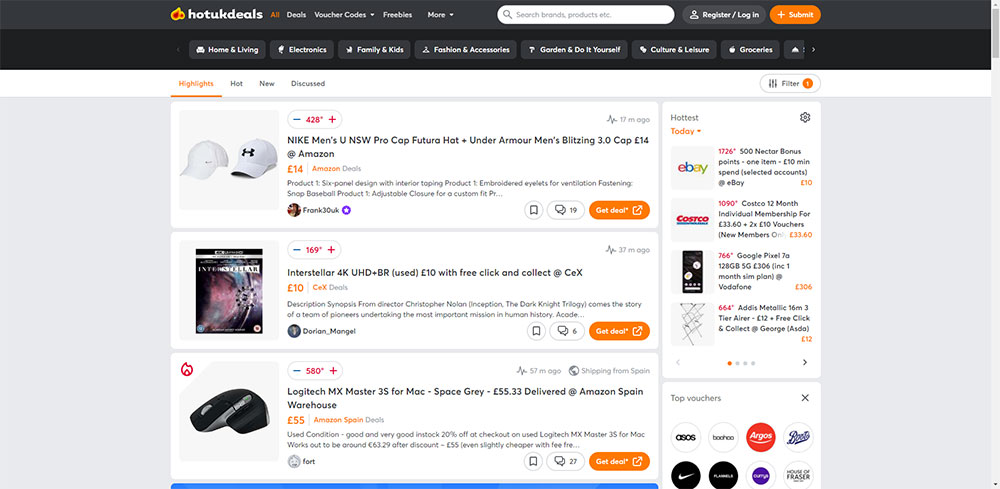Click Get deal for NIKE cap
Screen dimensions: 1000x489
tap(619, 210)
